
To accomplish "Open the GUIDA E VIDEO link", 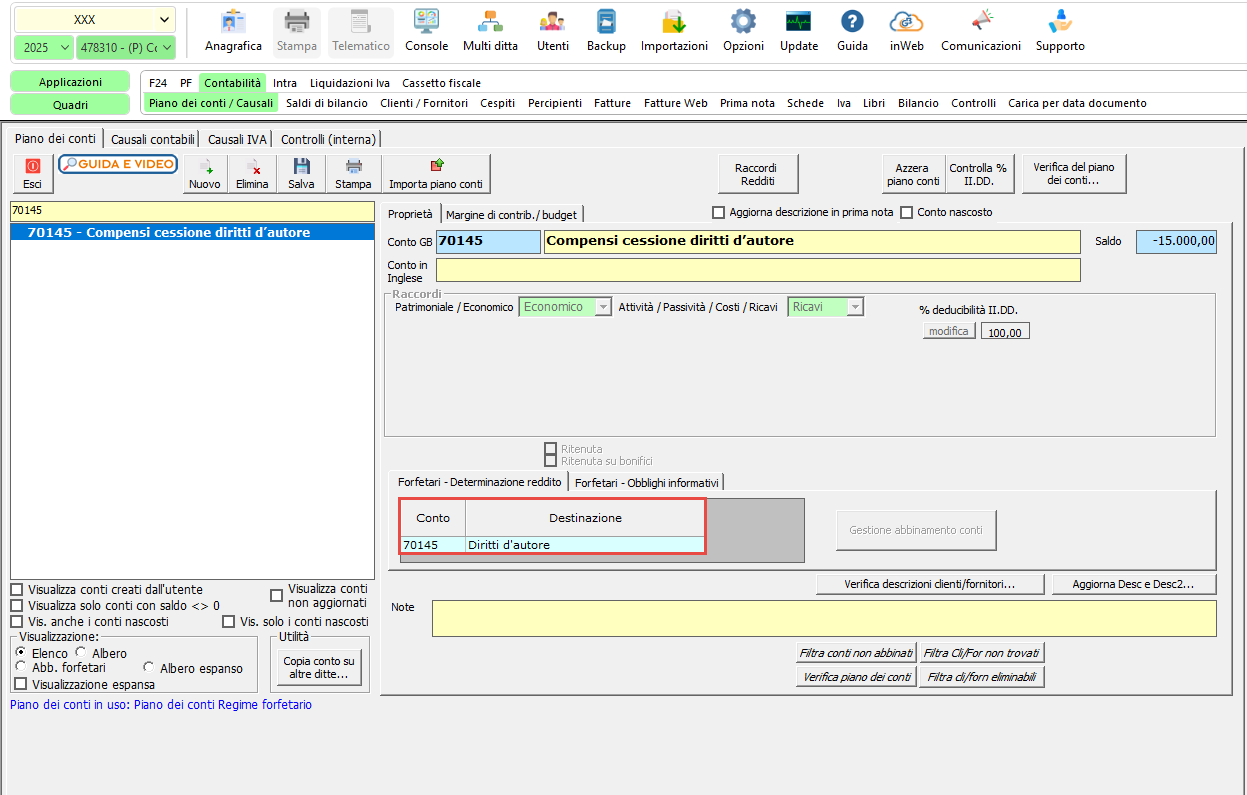I will click(118, 164).
